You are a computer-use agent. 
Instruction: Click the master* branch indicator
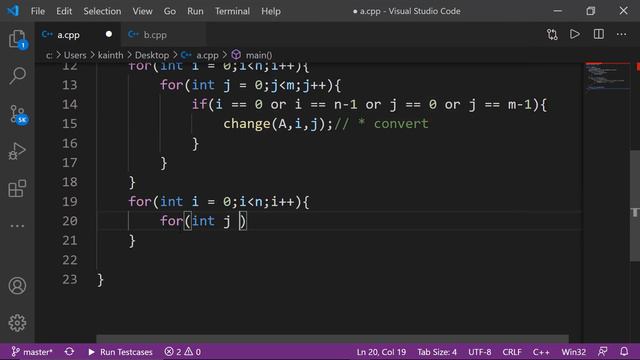coord(32,351)
